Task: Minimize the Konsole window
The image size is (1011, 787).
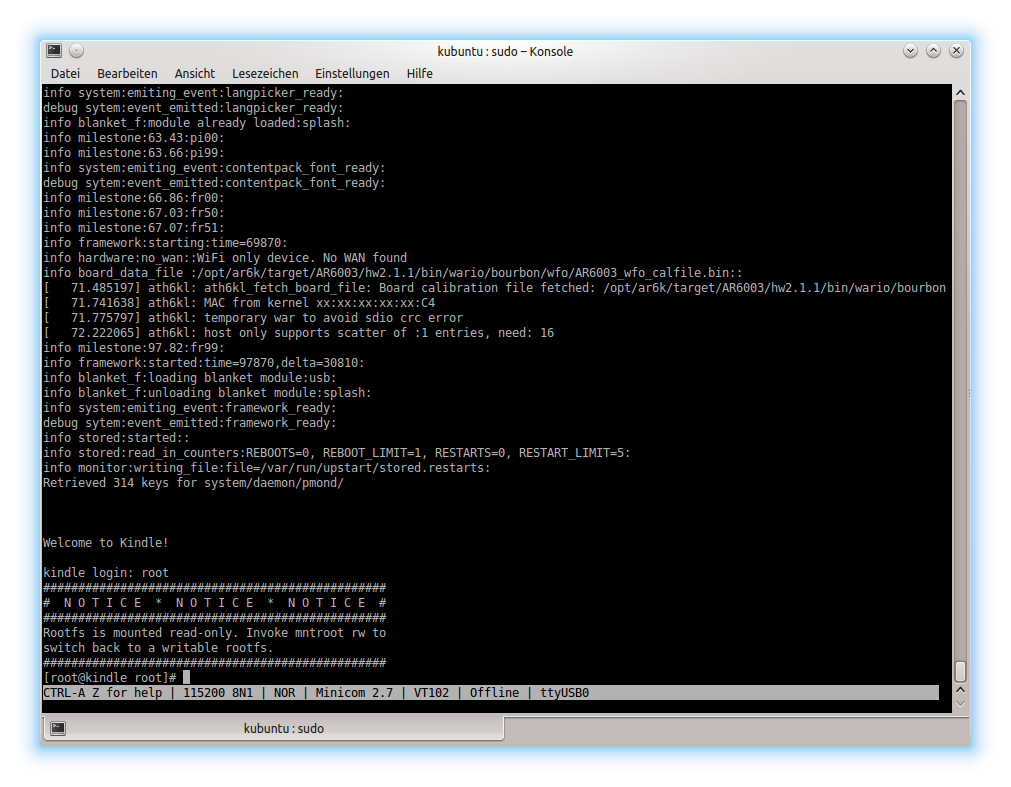Action: click(910, 50)
